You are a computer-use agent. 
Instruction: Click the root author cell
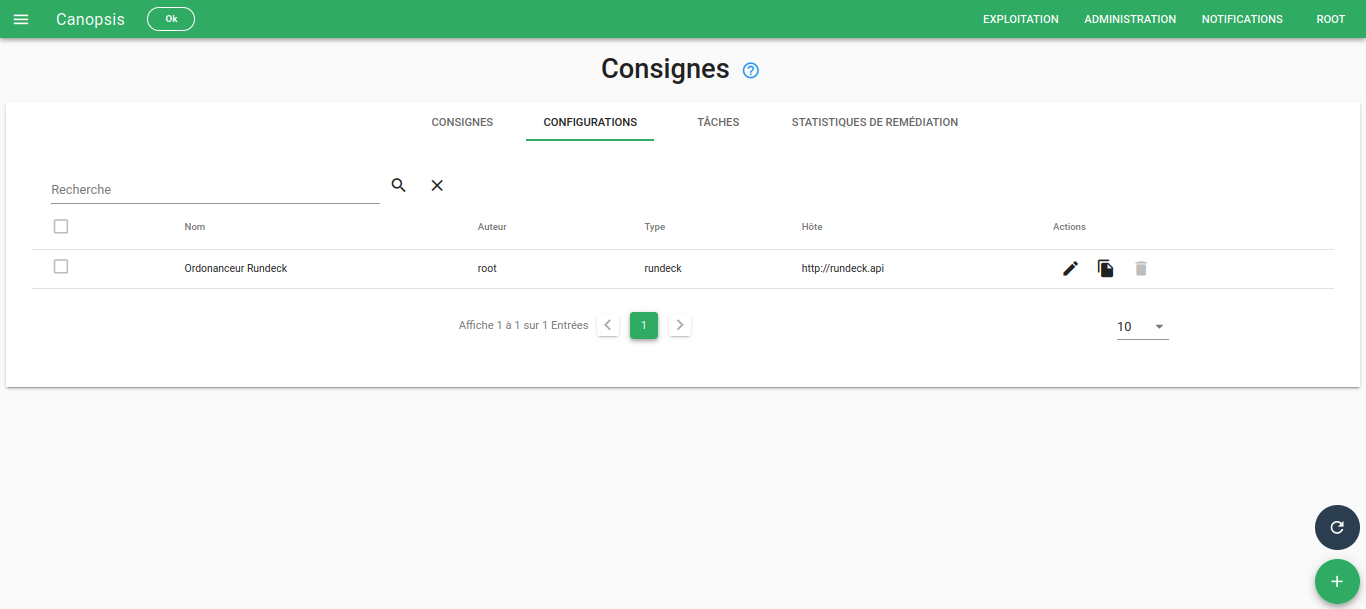coord(487,268)
